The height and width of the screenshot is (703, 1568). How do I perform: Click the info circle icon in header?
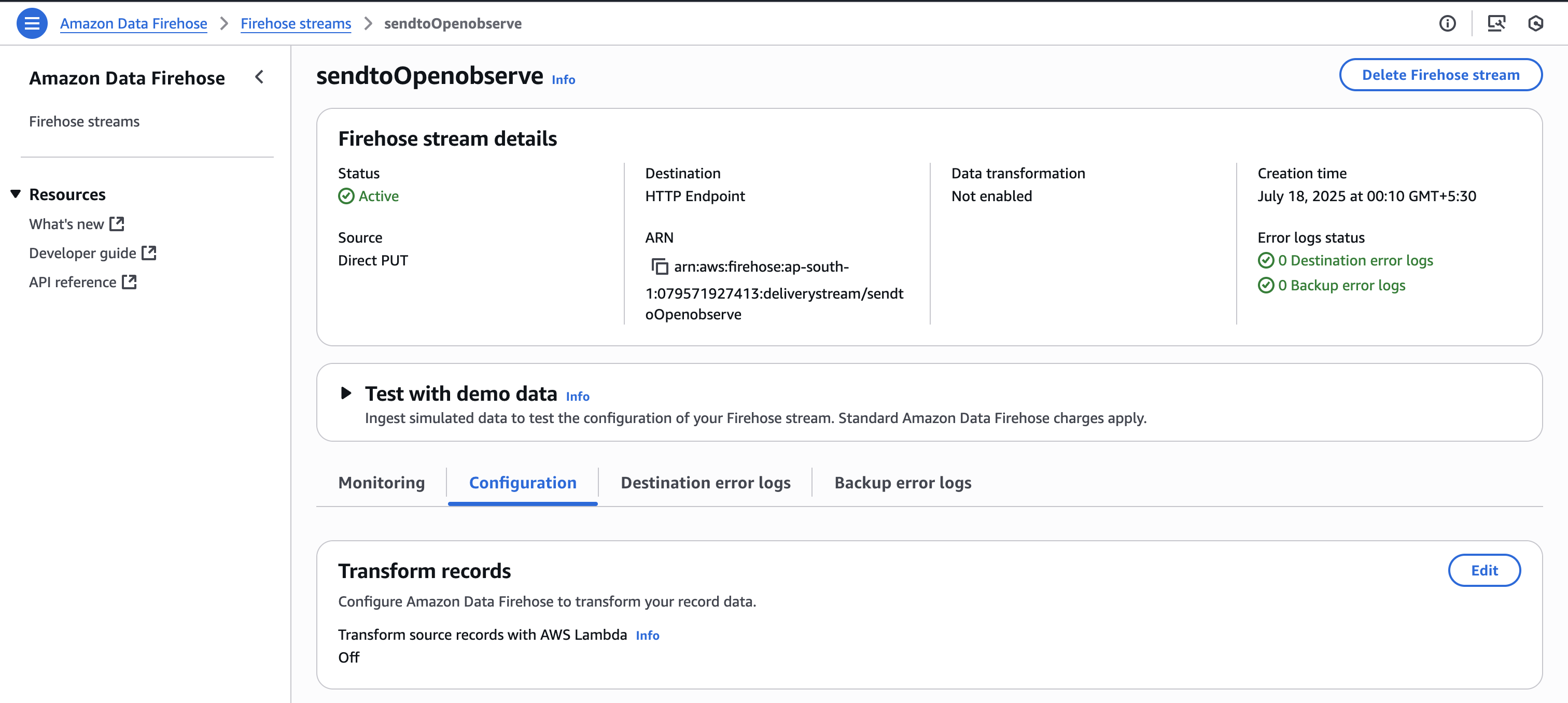click(x=1447, y=23)
